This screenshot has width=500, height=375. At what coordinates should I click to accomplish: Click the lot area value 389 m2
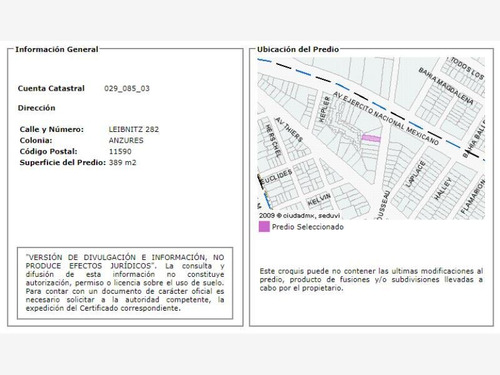pyautogui.click(x=122, y=163)
